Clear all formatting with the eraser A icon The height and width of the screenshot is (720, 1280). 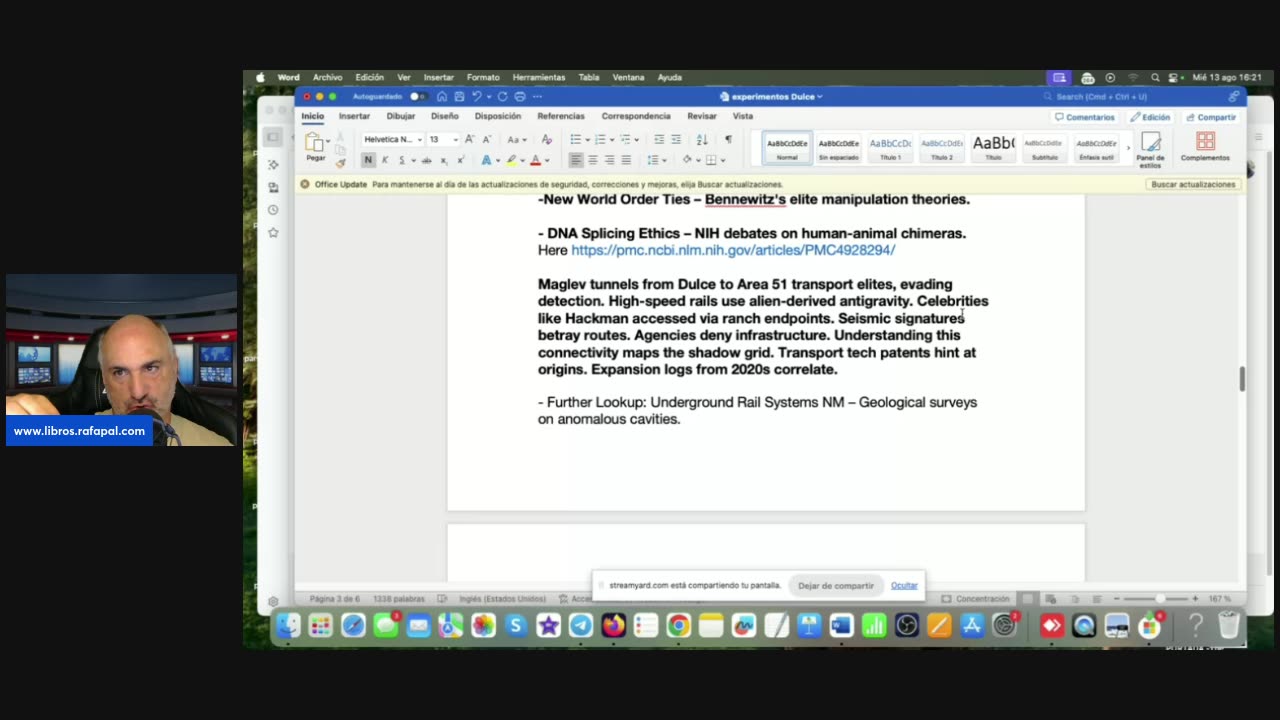pyautogui.click(x=546, y=139)
